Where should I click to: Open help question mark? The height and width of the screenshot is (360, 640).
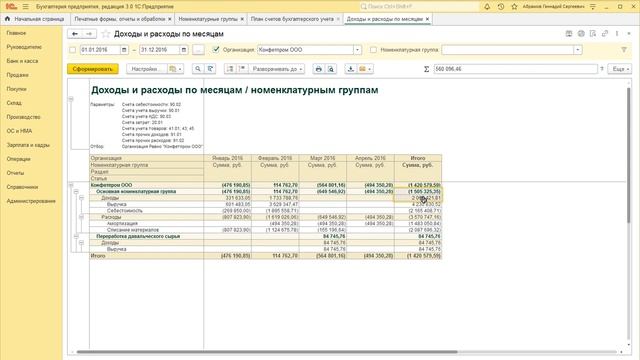602,69
